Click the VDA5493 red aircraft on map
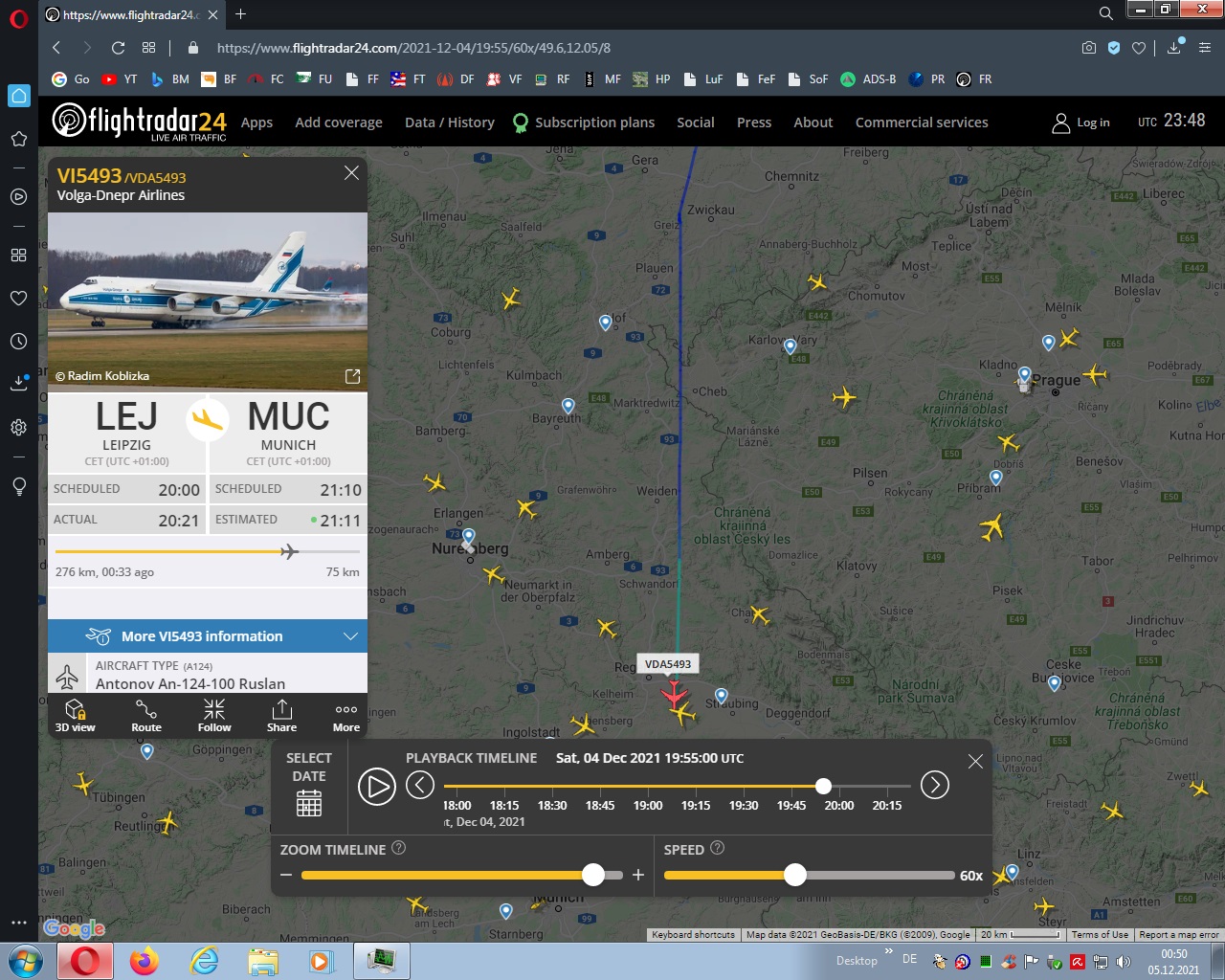This screenshot has height=980, width=1225. (x=673, y=691)
